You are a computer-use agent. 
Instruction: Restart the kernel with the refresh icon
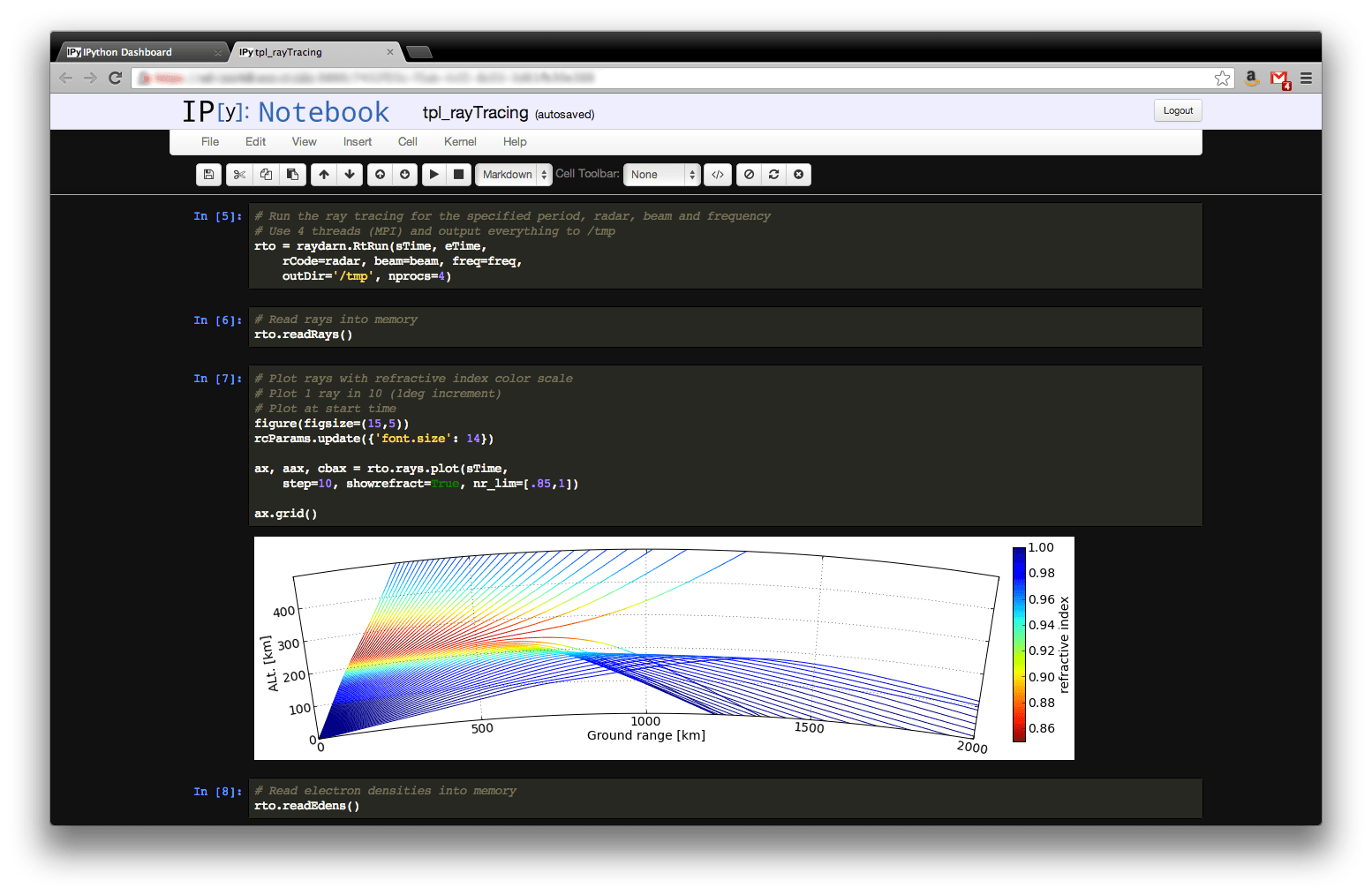point(773,174)
